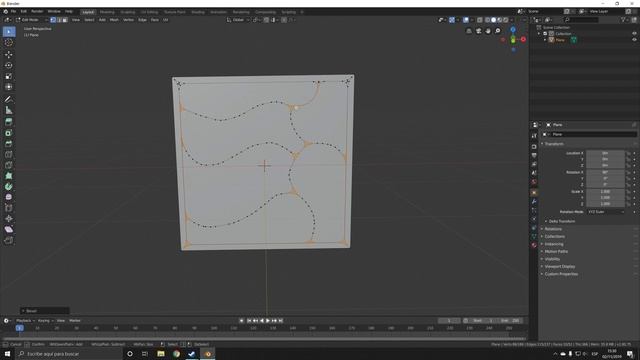Select the Move tool
The image size is (640, 360).
click(9, 54)
